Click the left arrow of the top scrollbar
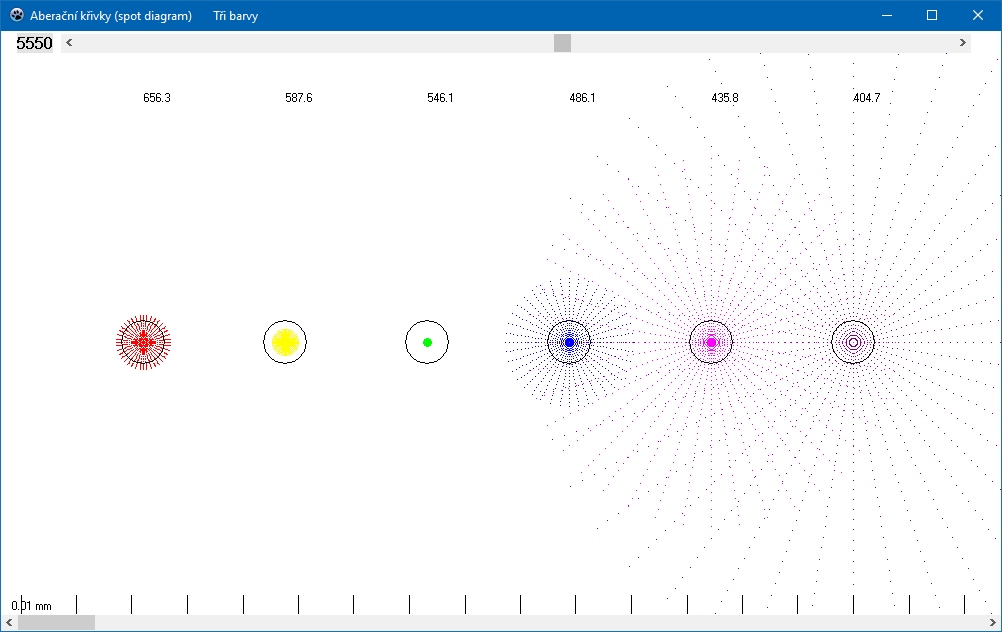The image size is (1002, 632). [69, 43]
